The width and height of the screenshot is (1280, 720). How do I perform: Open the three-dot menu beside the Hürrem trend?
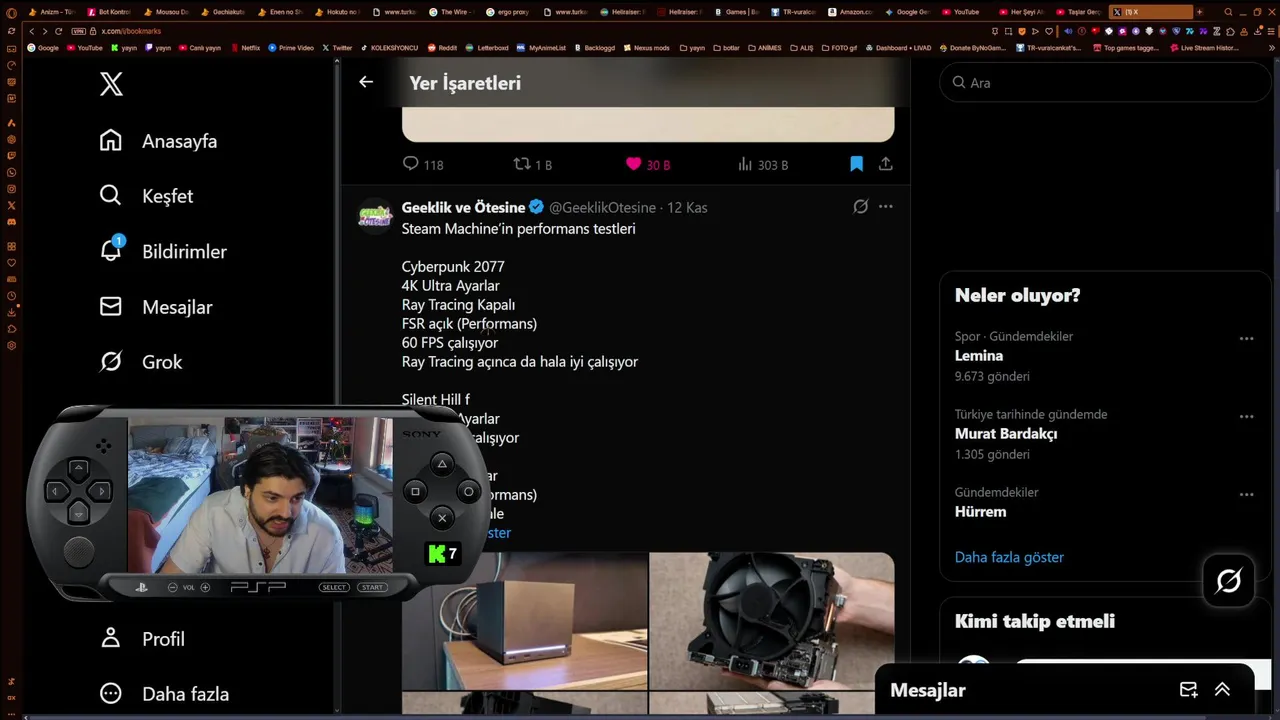[1246, 495]
